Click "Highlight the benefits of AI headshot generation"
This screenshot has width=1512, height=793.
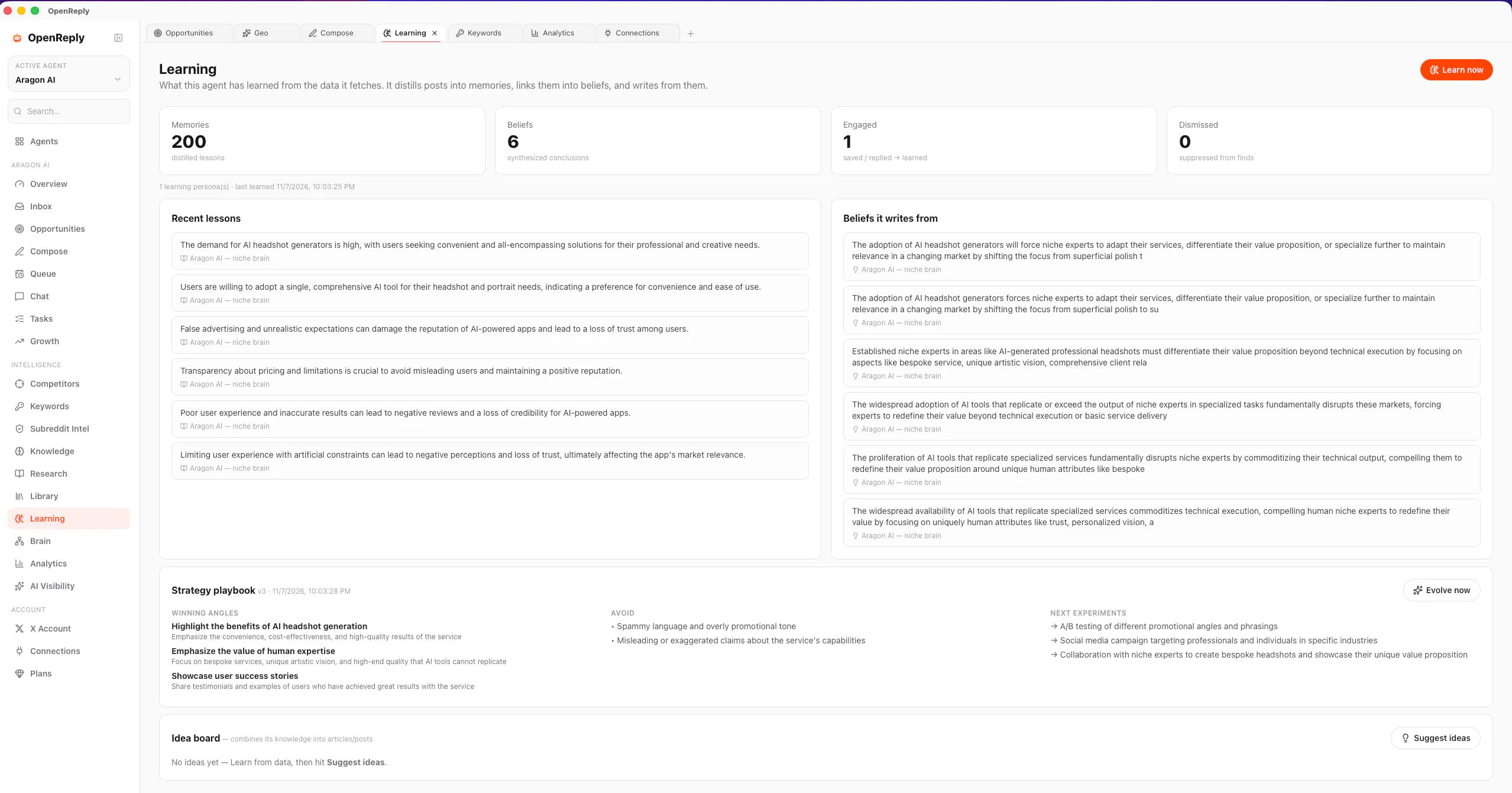pos(269,626)
